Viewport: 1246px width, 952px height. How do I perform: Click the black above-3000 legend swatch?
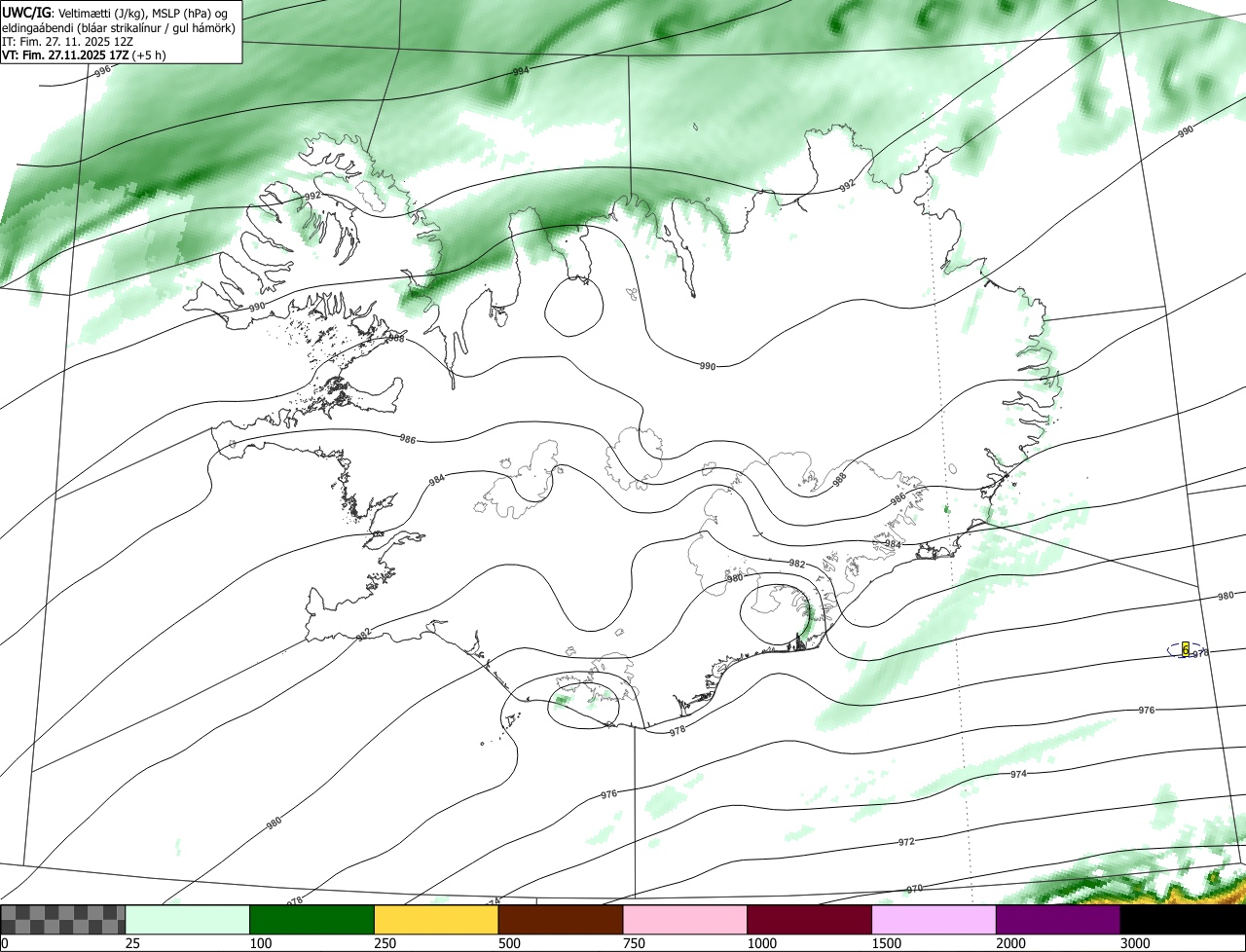tap(1183, 920)
